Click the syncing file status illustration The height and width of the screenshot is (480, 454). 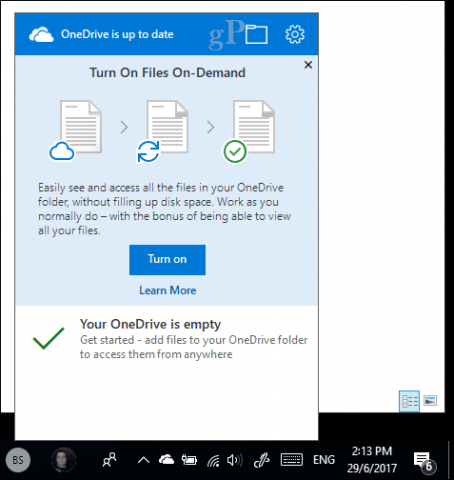[163, 131]
